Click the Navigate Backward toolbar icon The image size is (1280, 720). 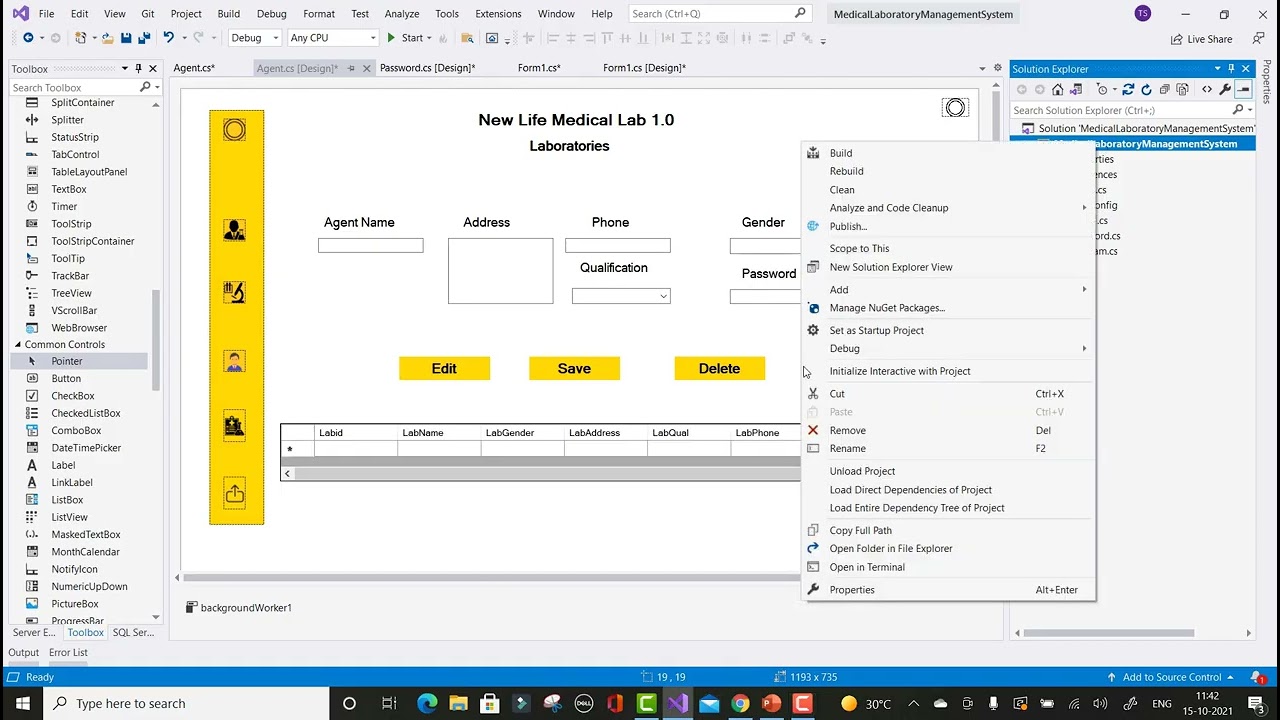click(28, 38)
